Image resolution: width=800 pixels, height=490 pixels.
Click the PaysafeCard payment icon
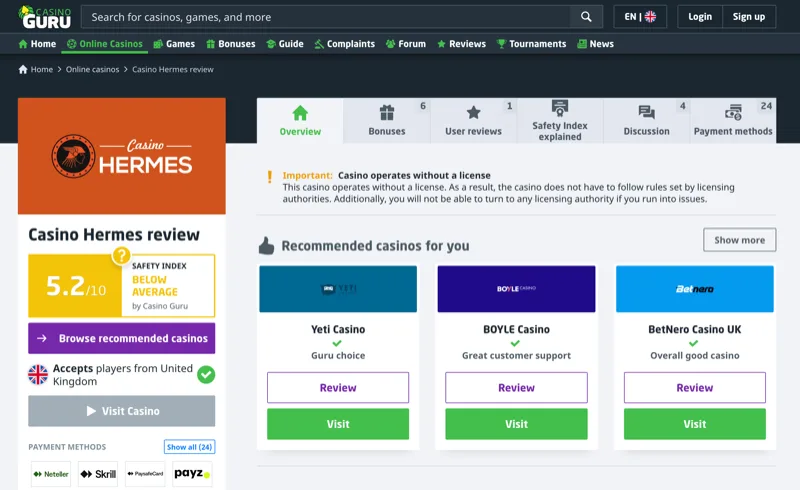(145, 474)
